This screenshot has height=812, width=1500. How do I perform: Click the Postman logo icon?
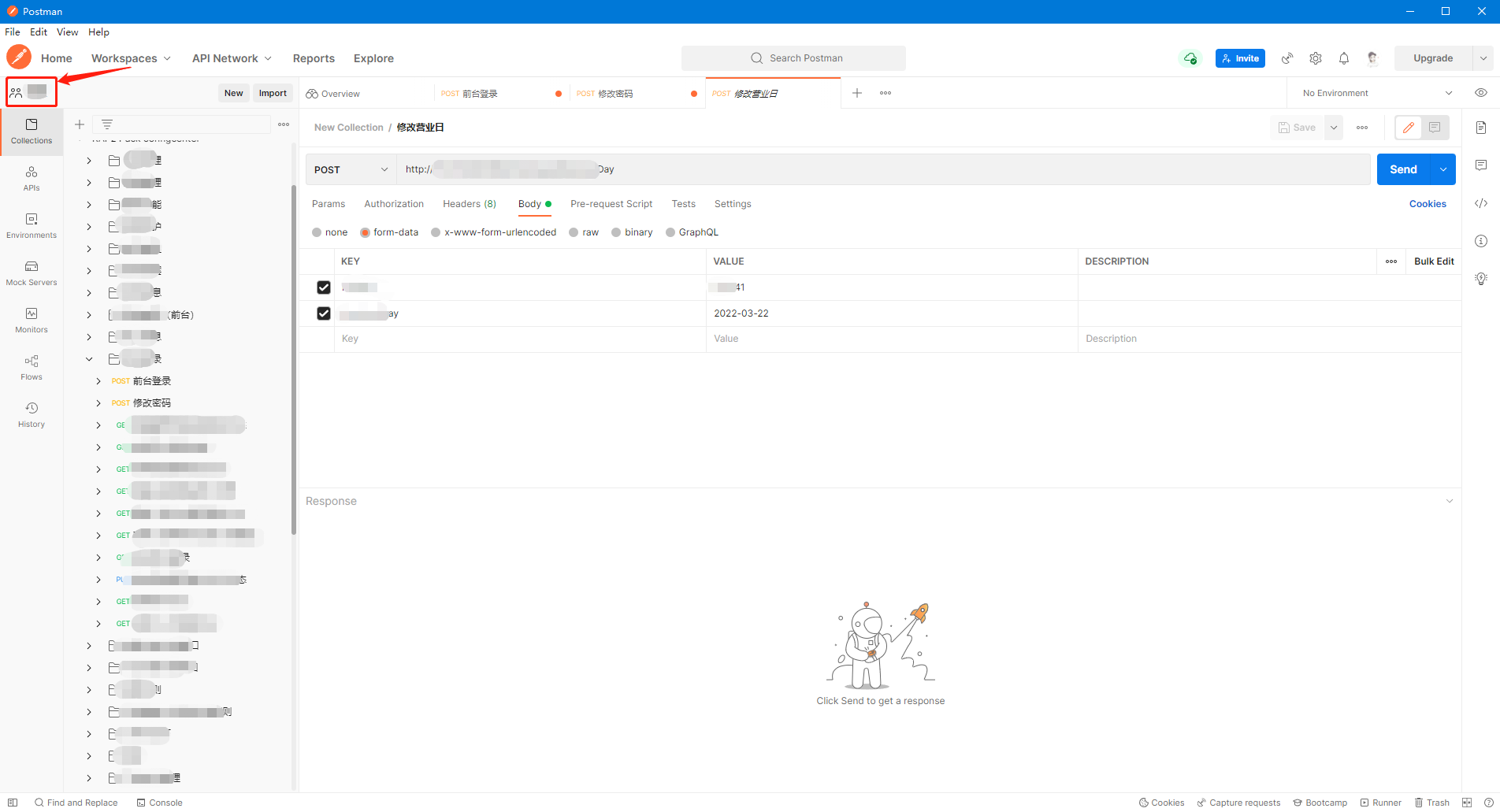[x=19, y=57]
